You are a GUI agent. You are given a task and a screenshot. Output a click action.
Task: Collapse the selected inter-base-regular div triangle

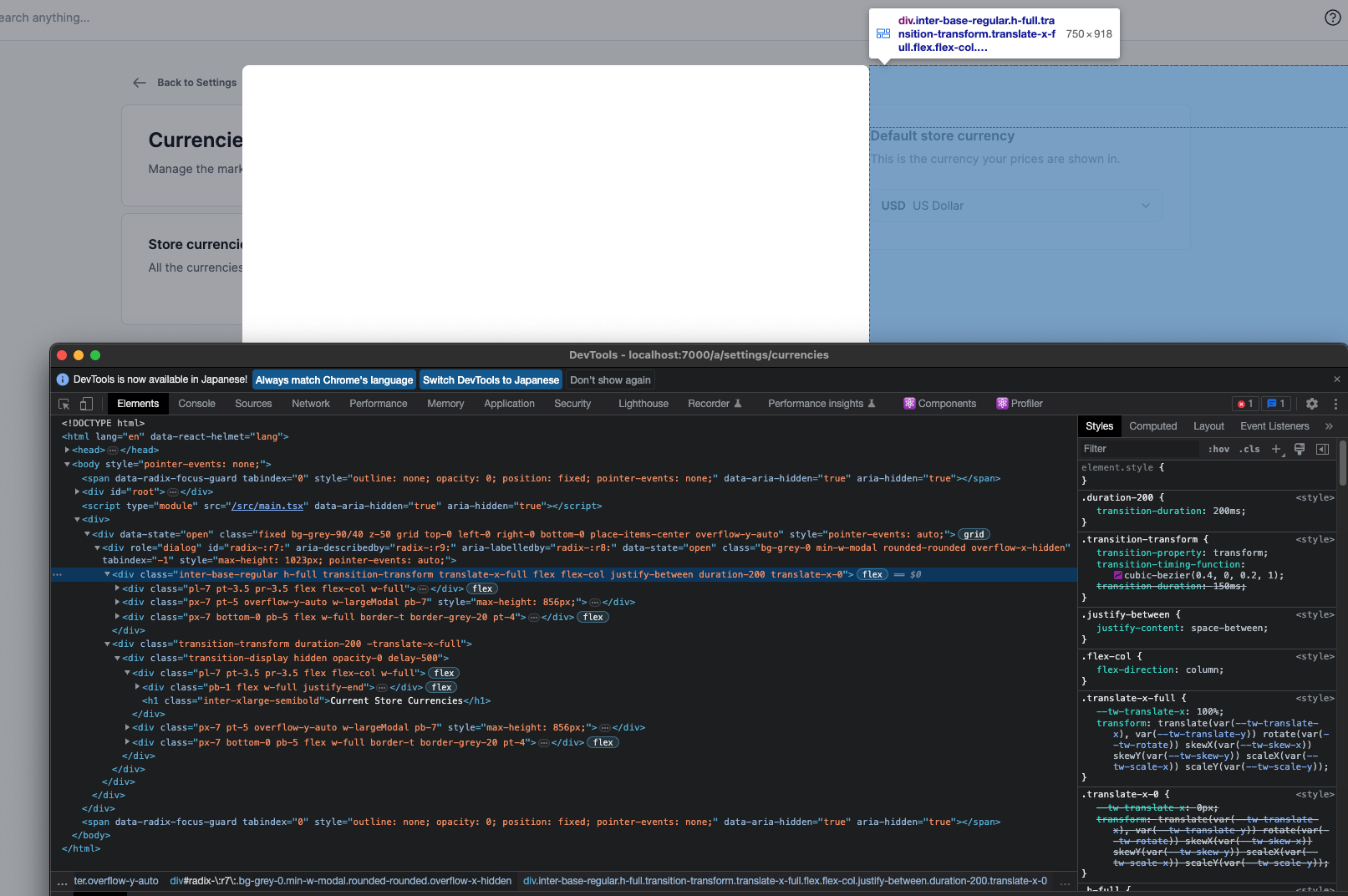(107, 575)
